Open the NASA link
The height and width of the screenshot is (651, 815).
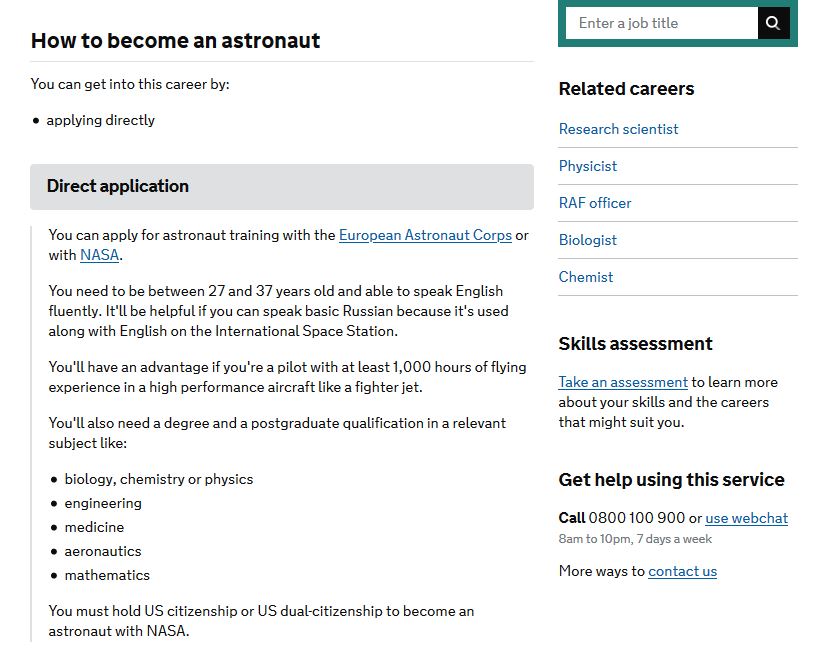coord(99,255)
